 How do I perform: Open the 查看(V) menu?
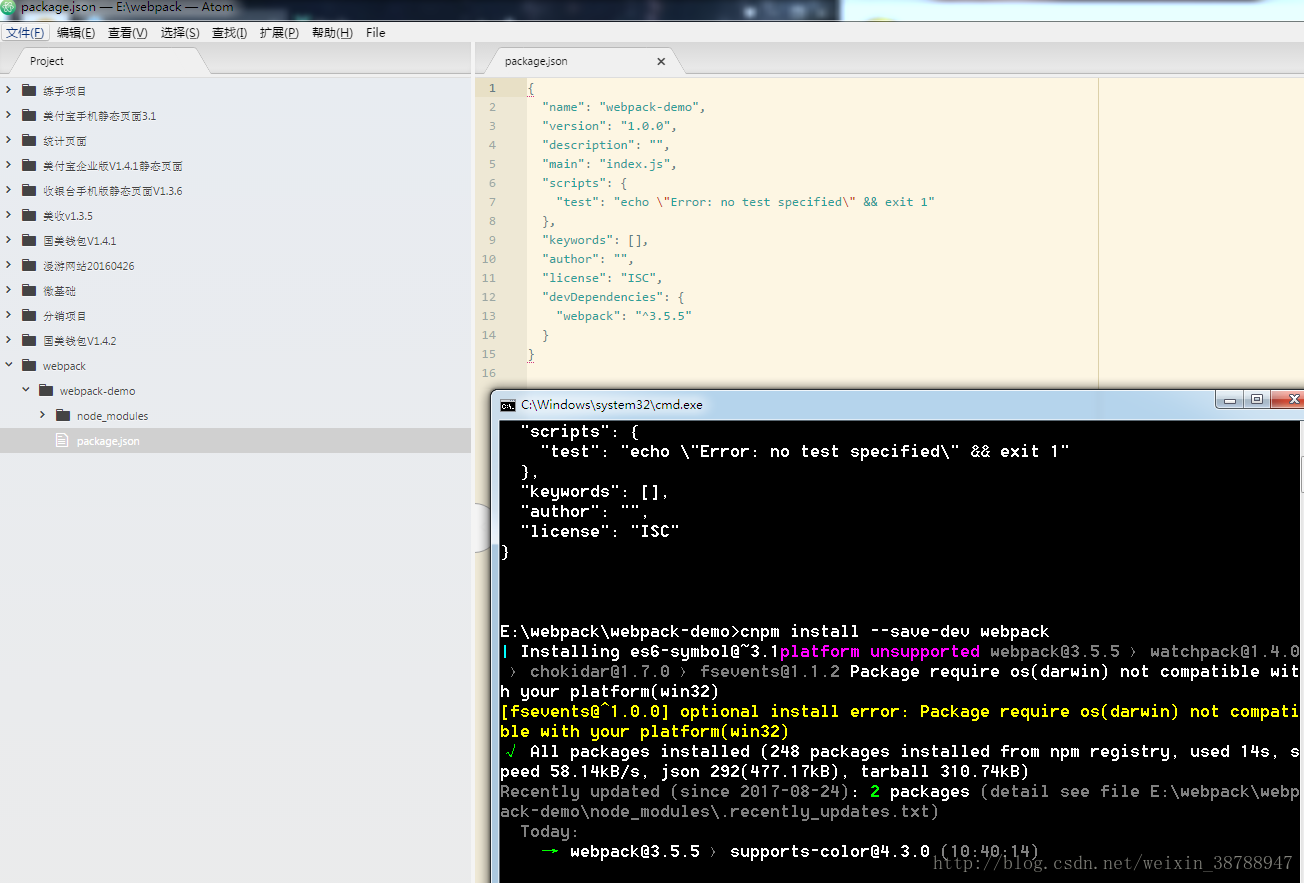pyautogui.click(x=128, y=33)
